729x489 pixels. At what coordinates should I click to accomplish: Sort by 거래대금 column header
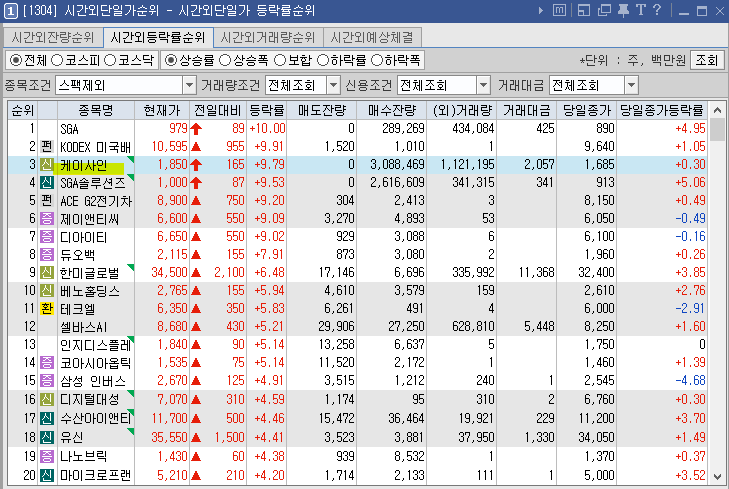(x=527, y=110)
